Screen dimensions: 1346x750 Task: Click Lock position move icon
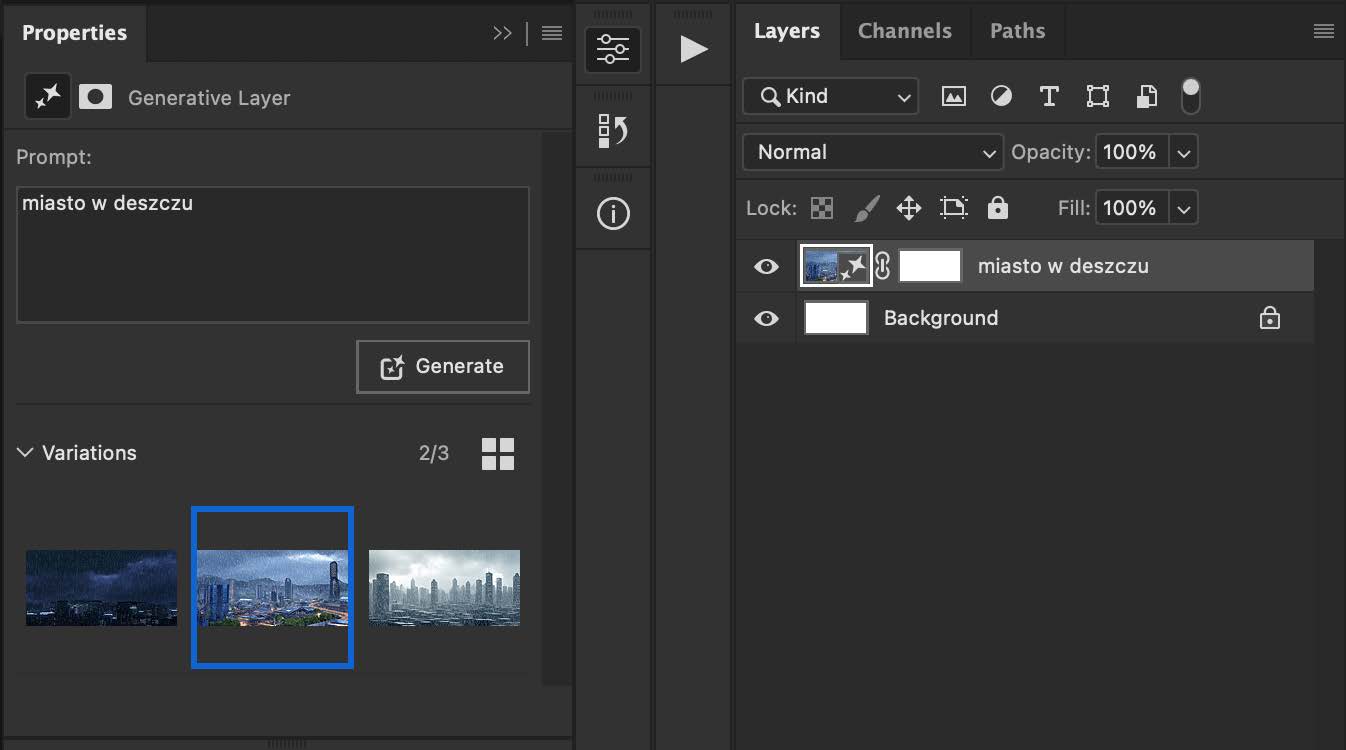(x=908, y=208)
